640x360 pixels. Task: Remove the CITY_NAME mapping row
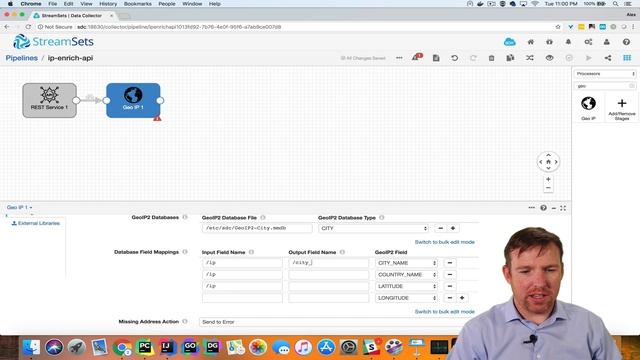[450, 263]
